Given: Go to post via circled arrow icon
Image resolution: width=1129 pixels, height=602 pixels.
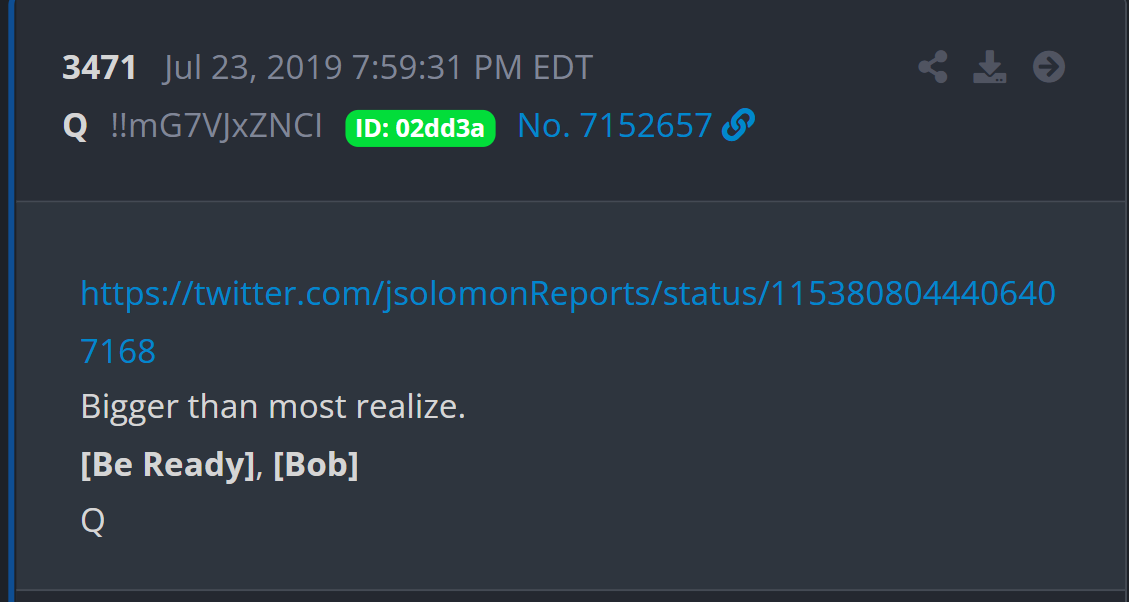Looking at the screenshot, I should (x=1048, y=67).
